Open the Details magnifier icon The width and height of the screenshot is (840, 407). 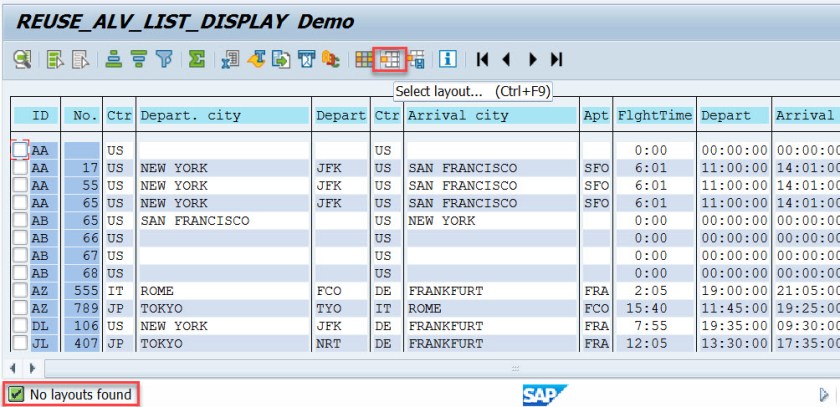pos(22,59)
